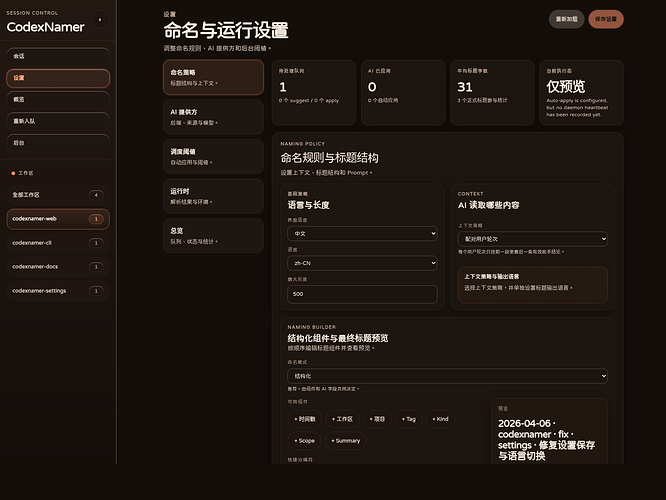
Task: Click the AI 读取哪些内容 panel heading
Action: point(488,205)
